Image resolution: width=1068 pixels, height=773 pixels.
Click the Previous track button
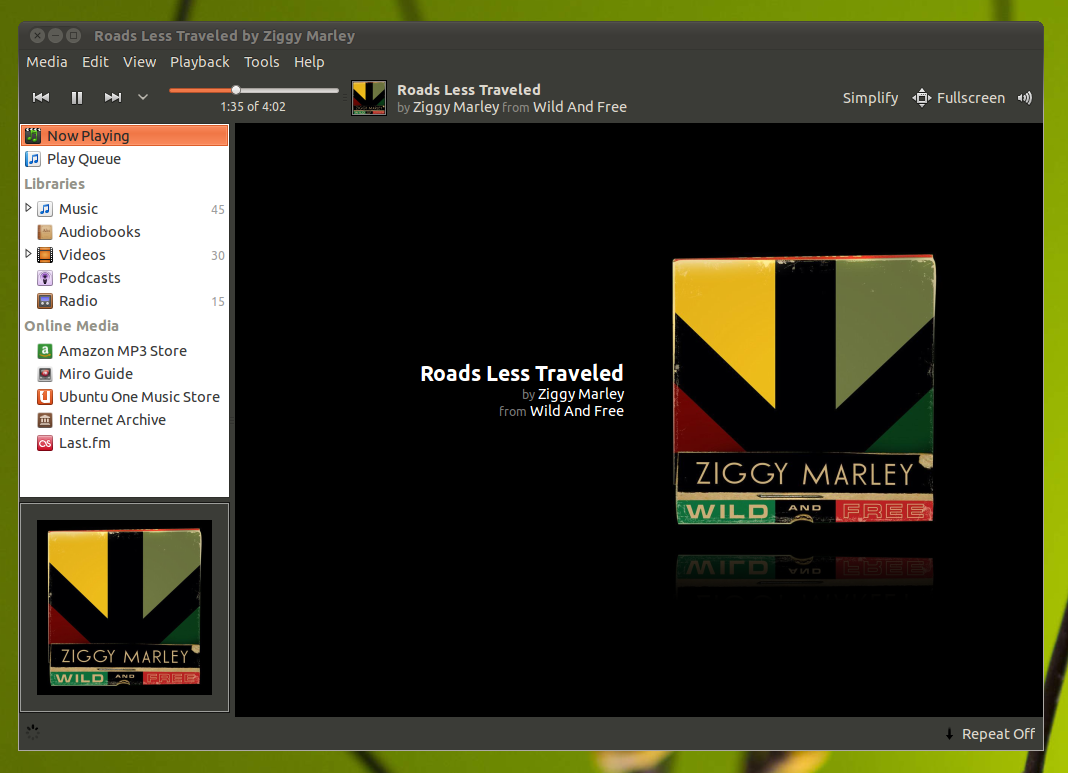[x=41, y=97]
